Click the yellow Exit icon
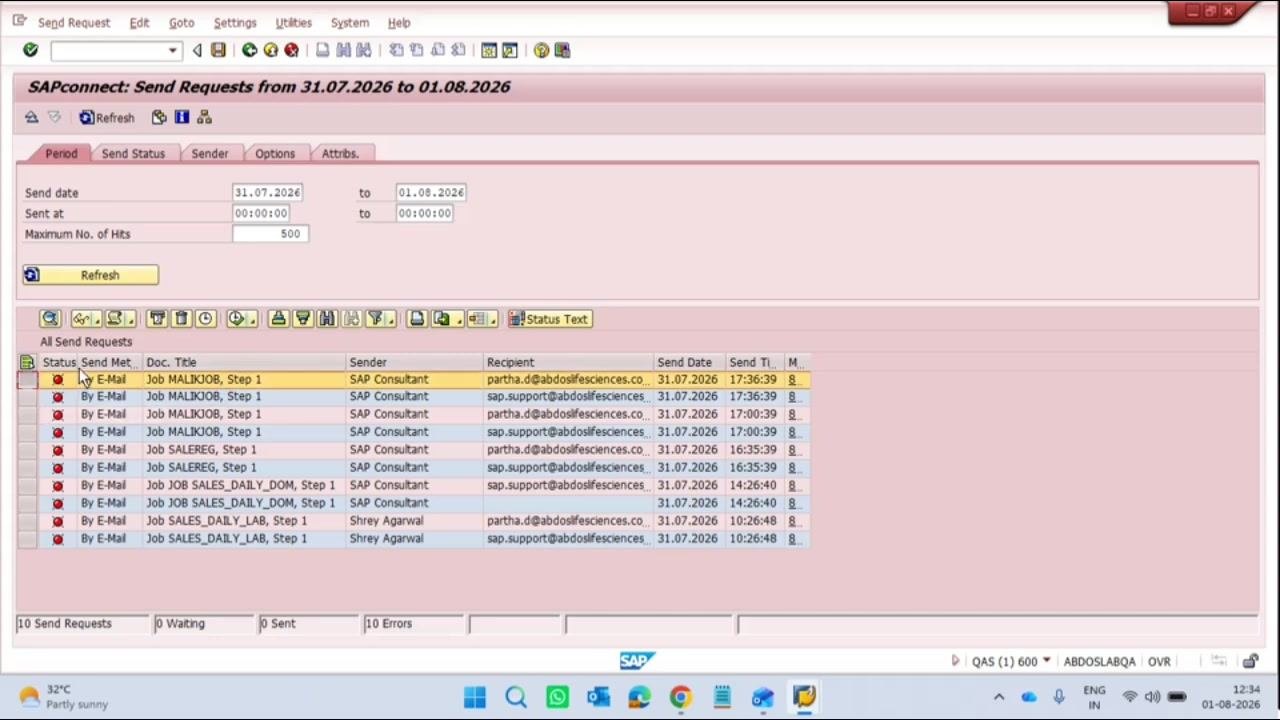 pyautogui.click(x=270, y=50)
